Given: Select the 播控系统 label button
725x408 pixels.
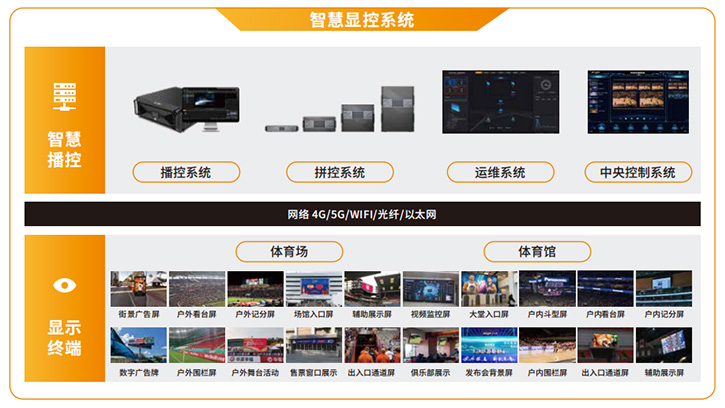Looking at the screenshot, I should coord(186,172).
